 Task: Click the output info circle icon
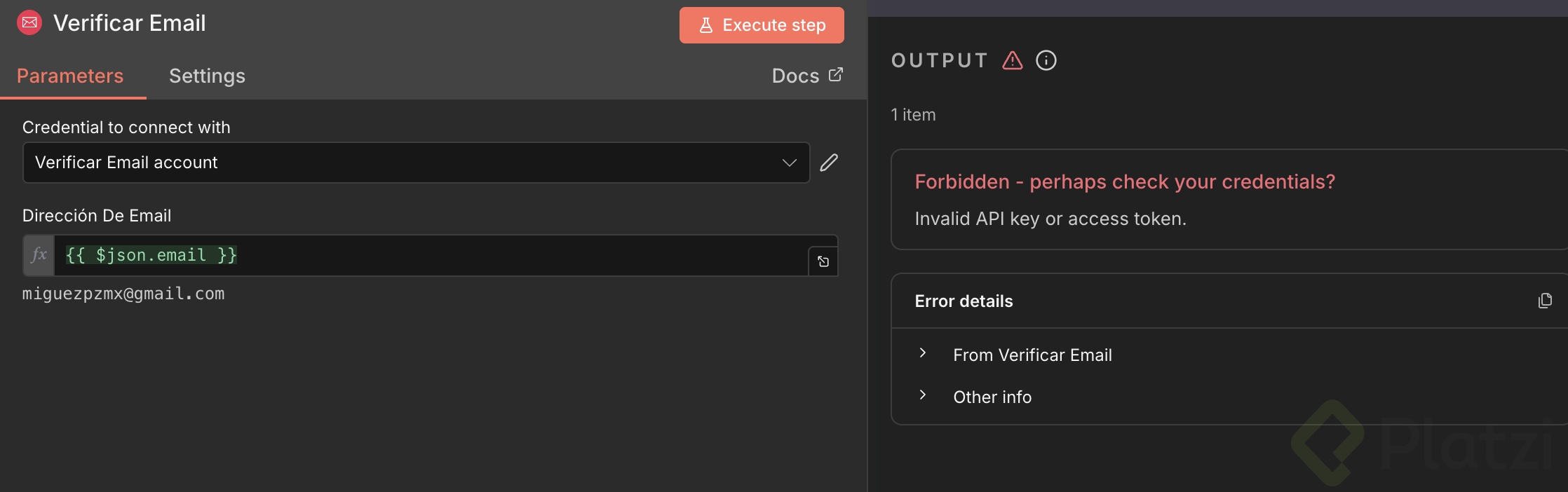[1046, 60]
